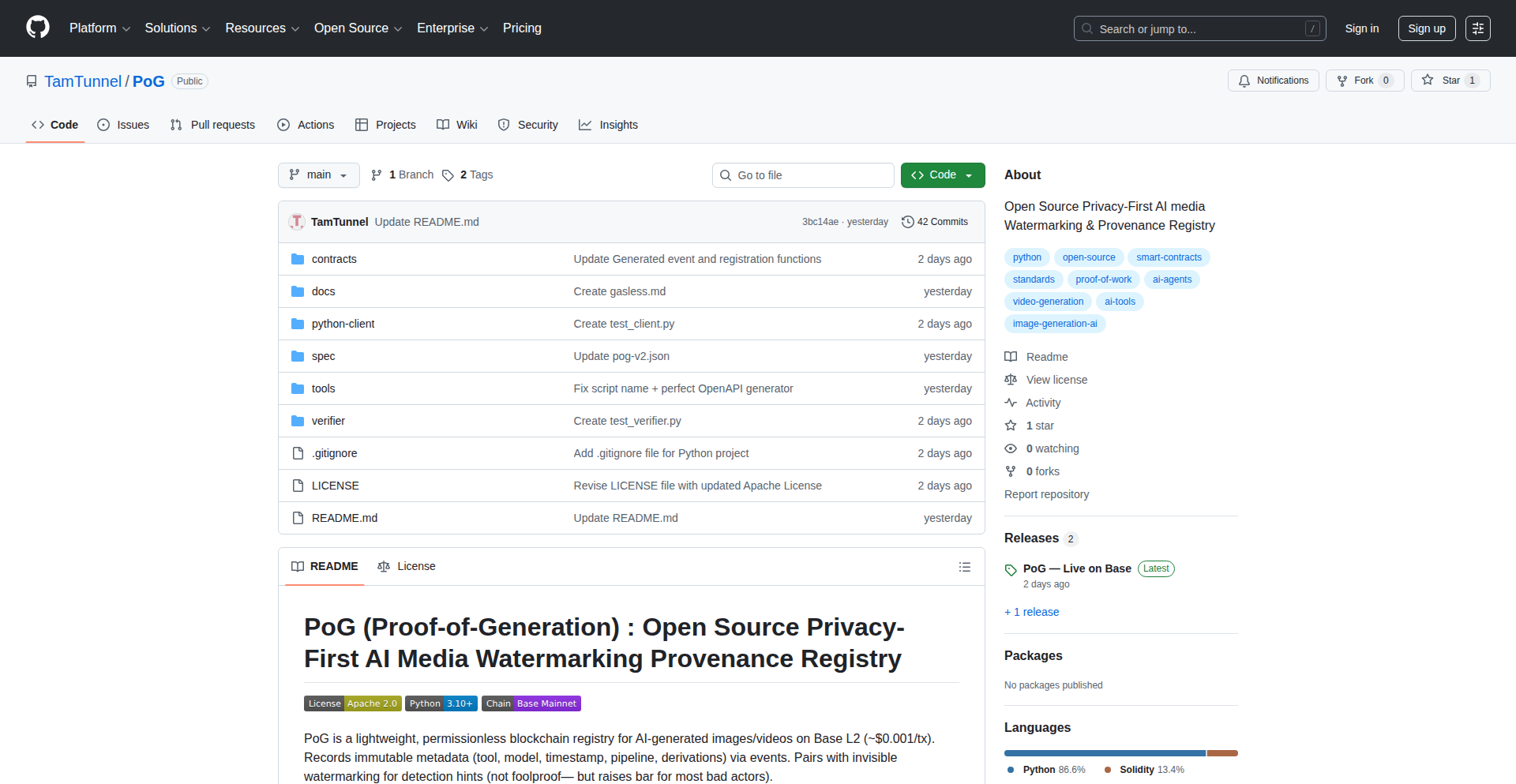
Task: Switch to the Issues tab
Action: point(123,125)
